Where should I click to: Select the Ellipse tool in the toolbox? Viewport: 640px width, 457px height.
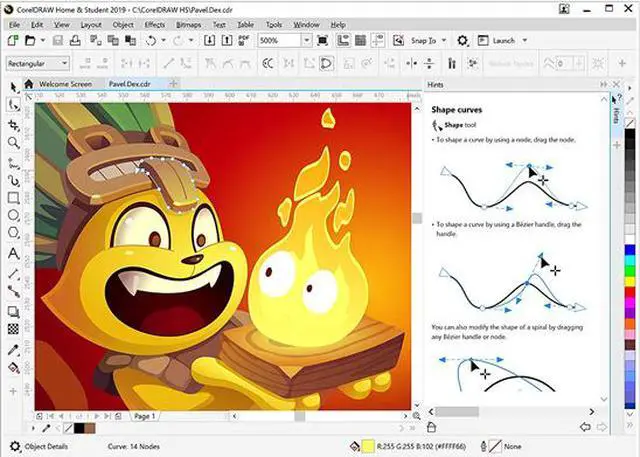[x=13, y=215]
